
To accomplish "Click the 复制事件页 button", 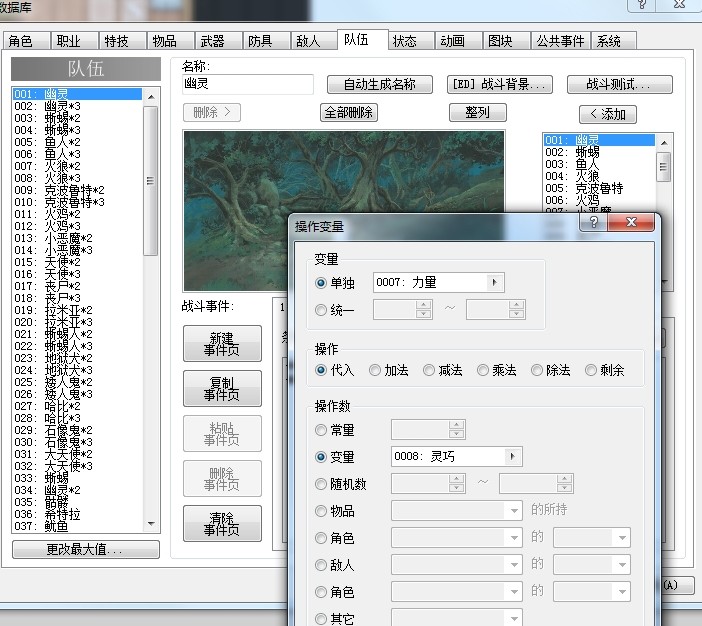I will point(222,388).
